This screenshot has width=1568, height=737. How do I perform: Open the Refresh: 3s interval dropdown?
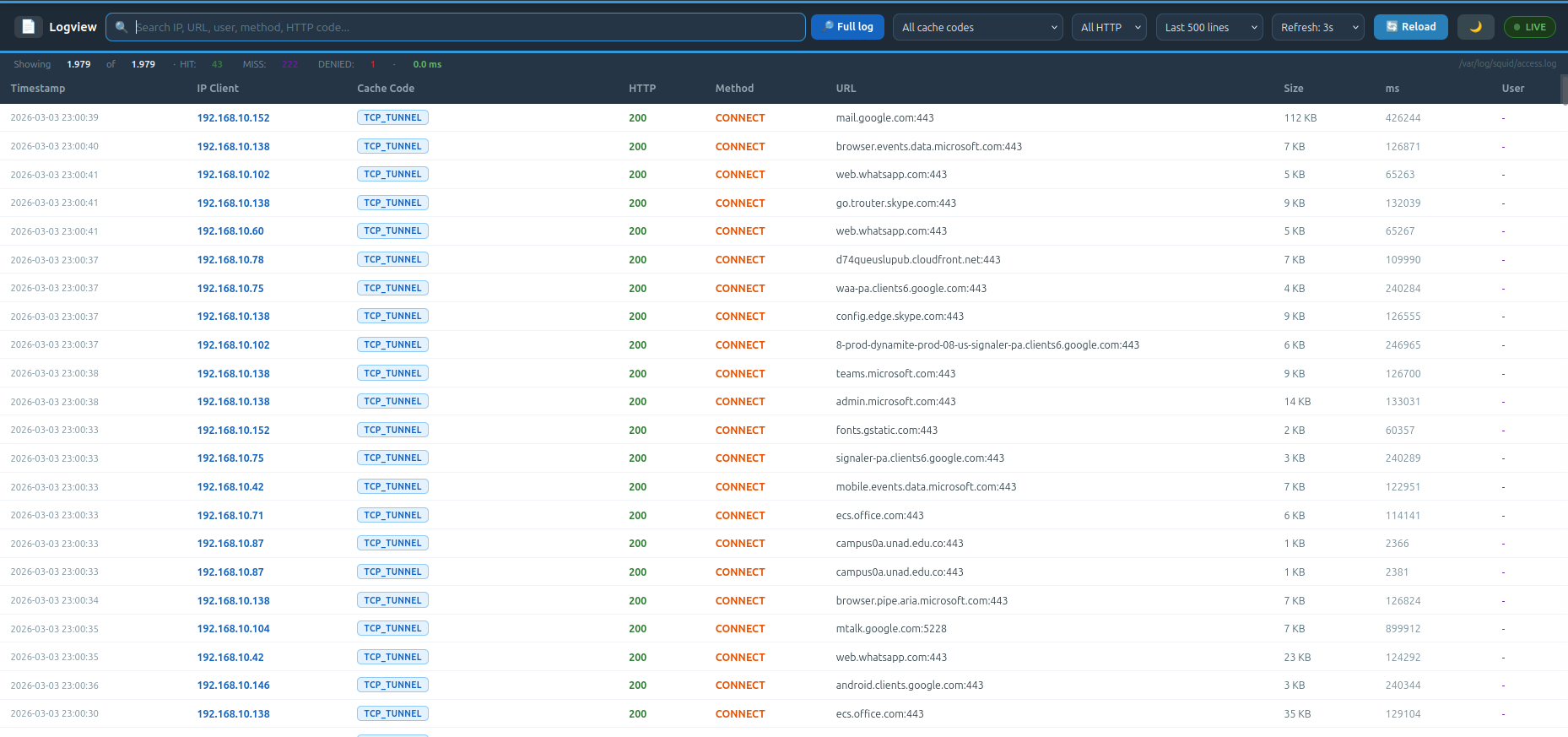click(1318, 27)
